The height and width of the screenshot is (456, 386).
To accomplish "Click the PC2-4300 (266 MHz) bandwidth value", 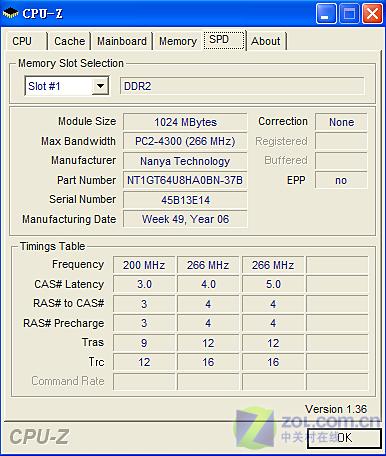I will (185, 141).
